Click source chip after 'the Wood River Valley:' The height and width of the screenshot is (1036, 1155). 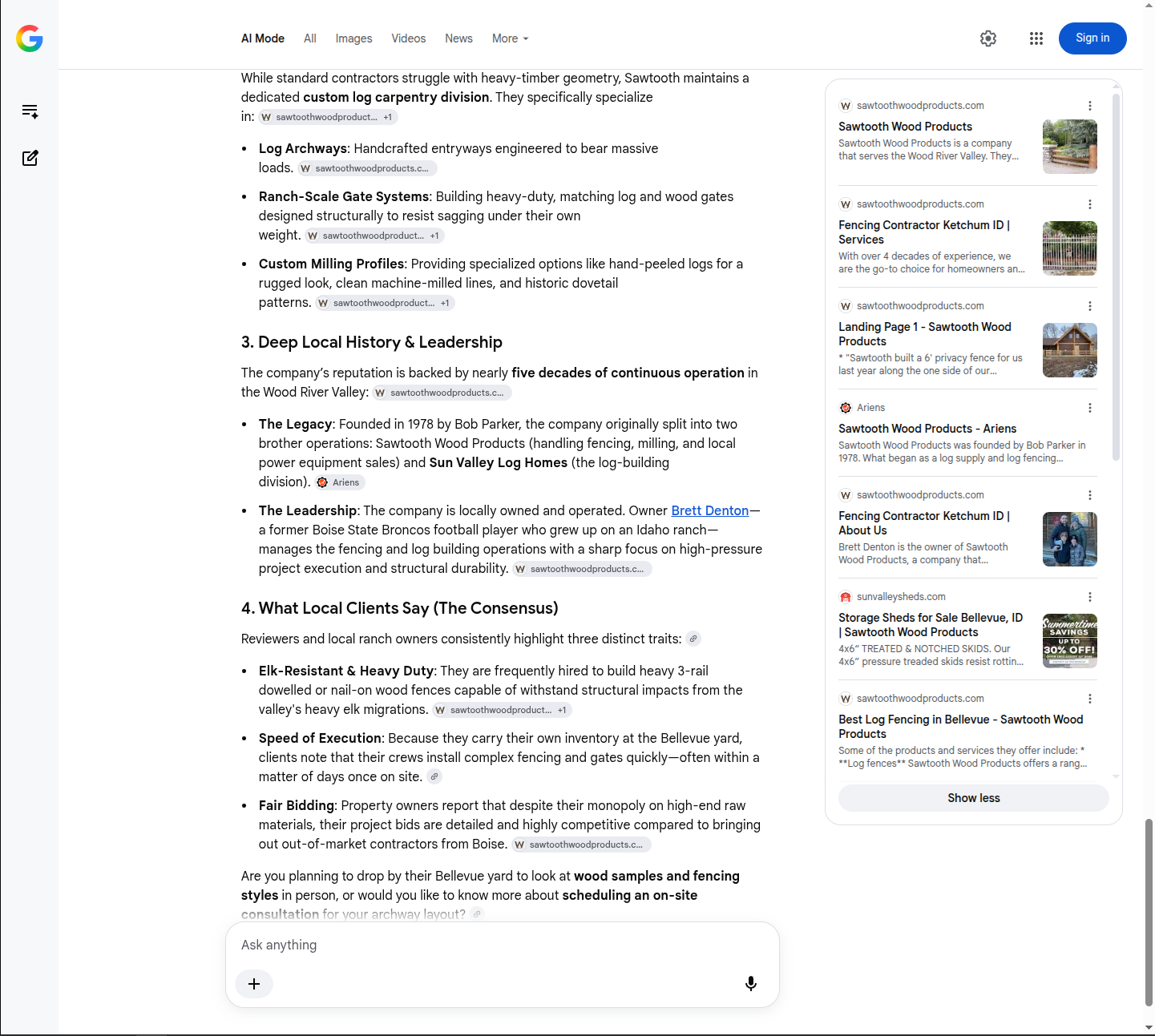click(442, 393)
